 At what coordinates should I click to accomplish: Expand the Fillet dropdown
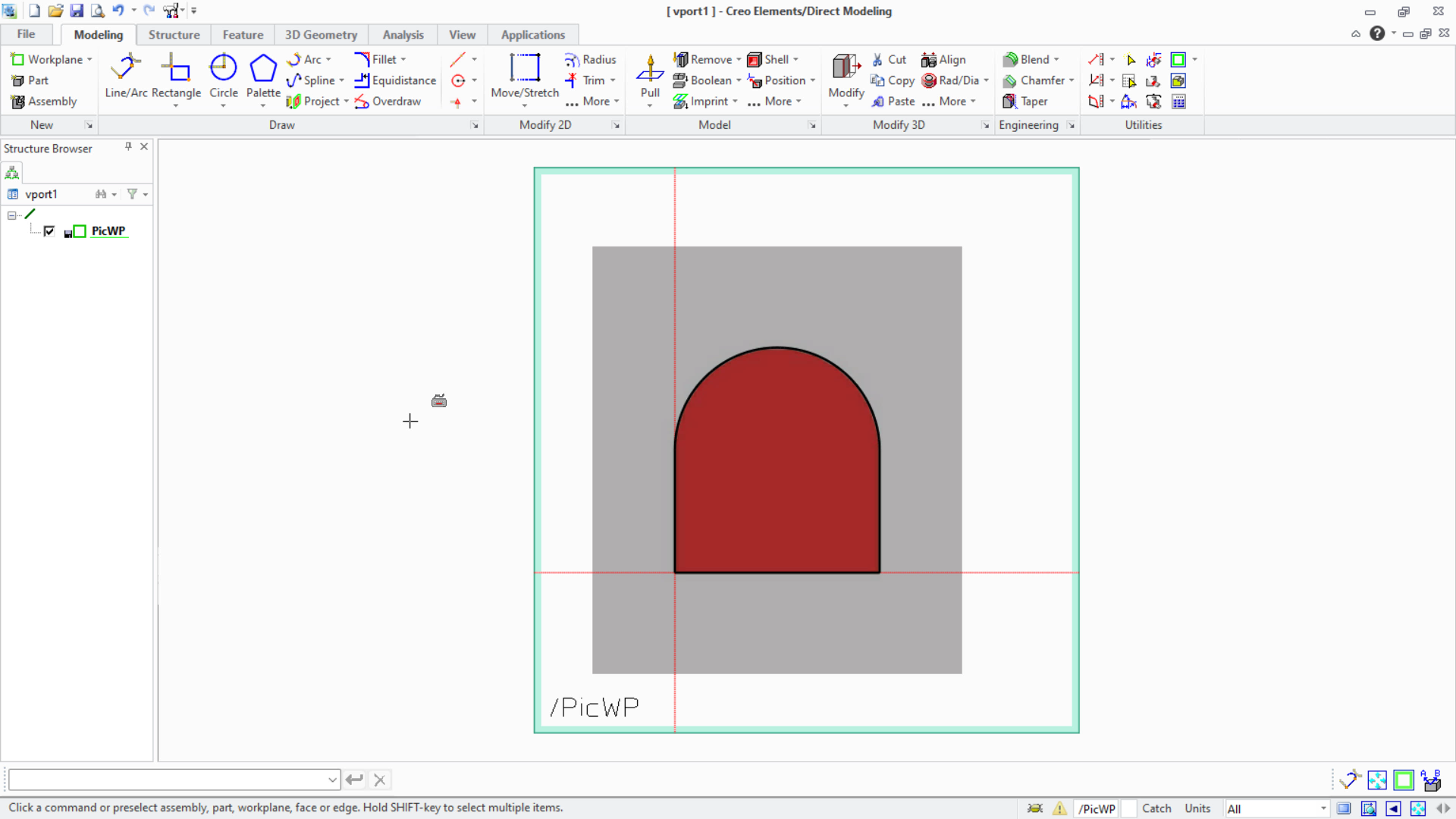403,60
